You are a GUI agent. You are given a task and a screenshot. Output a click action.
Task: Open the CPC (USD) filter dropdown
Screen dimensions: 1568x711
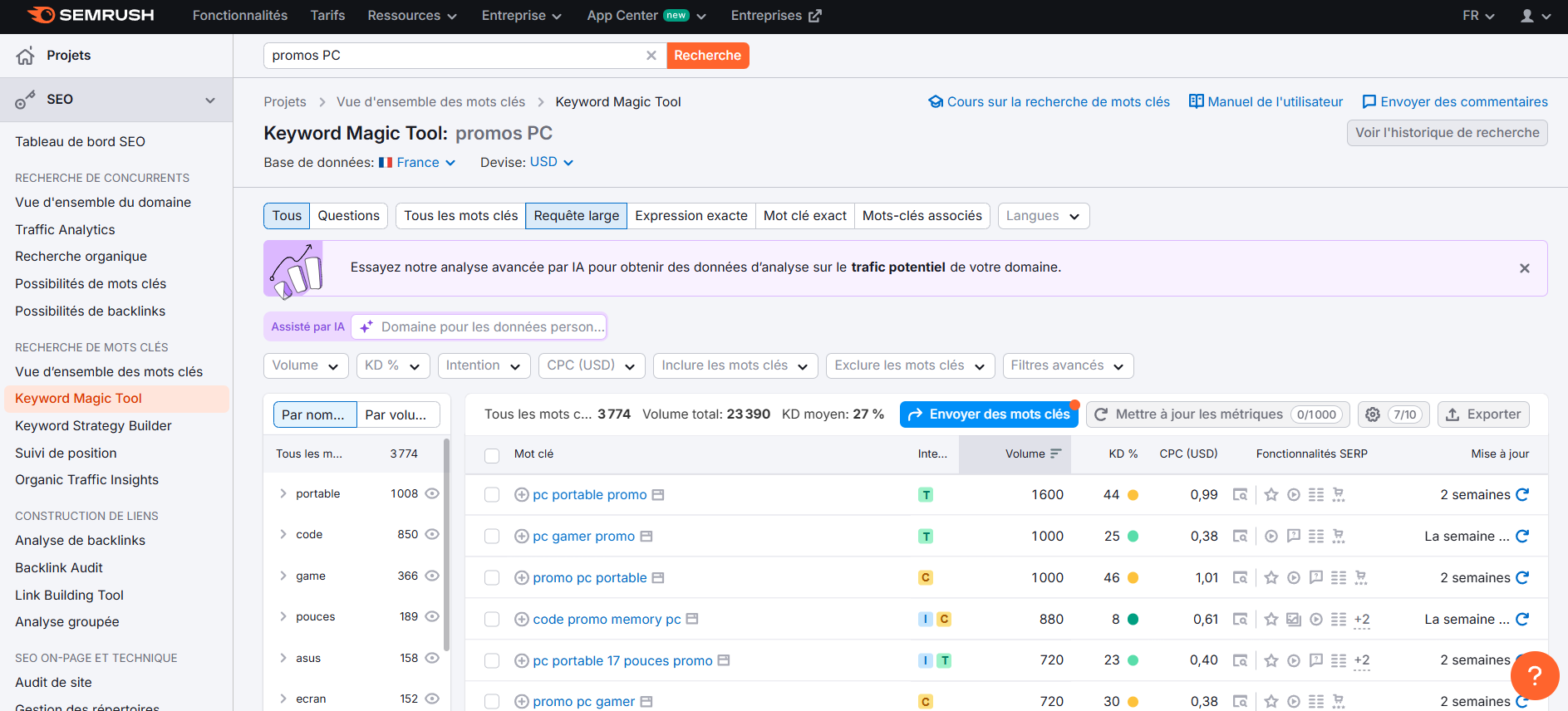point(592,365)
